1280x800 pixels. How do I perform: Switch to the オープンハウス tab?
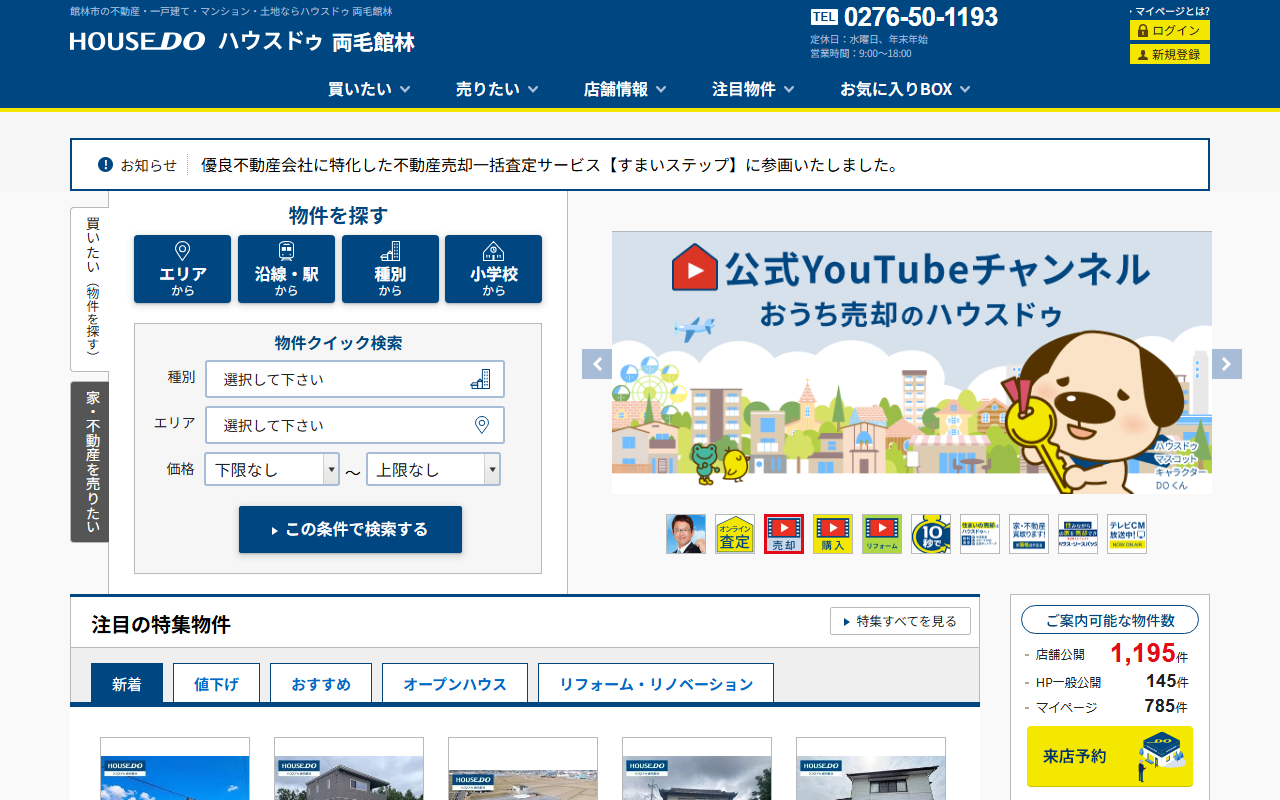point(455,684)
